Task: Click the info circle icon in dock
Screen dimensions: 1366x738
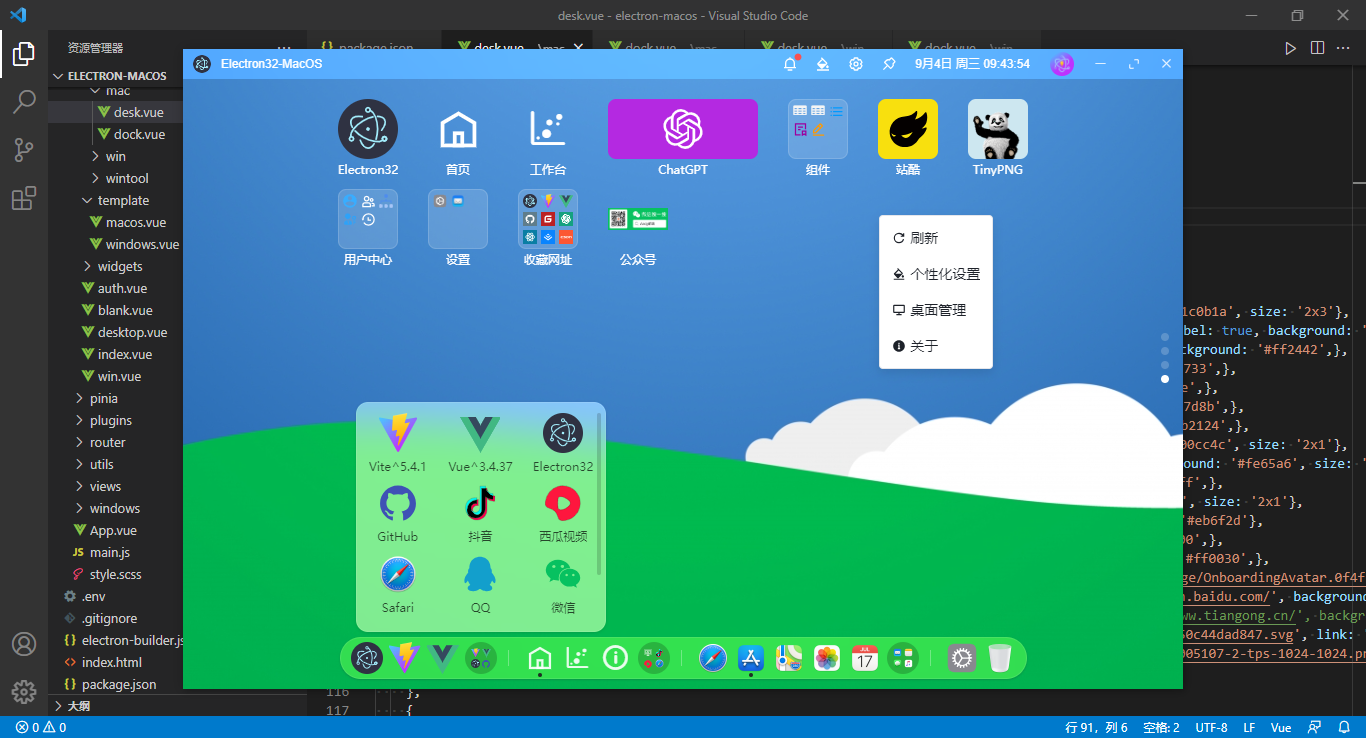Action: click(x=616, y=658)
